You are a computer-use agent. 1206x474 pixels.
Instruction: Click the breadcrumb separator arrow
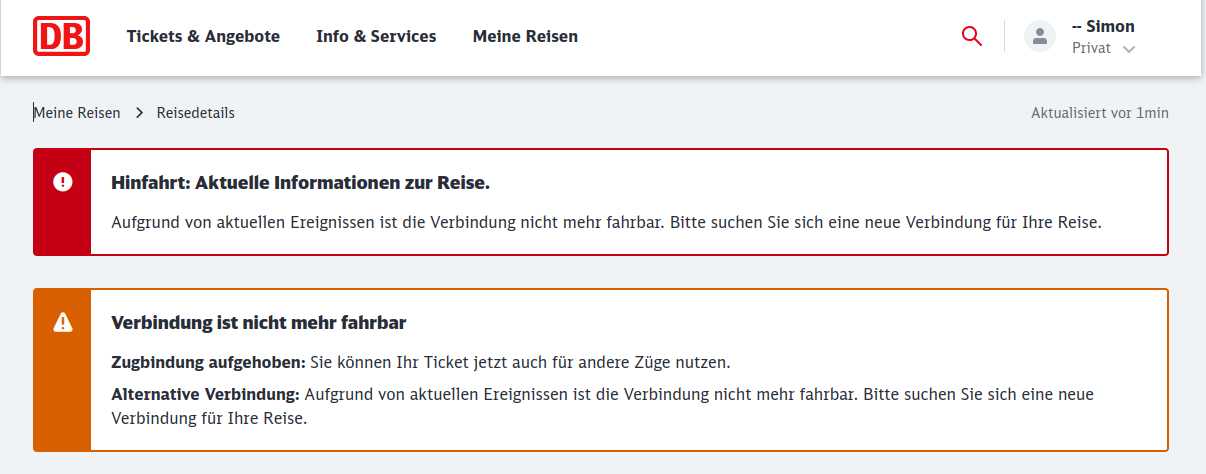click(x=140, y=113)
